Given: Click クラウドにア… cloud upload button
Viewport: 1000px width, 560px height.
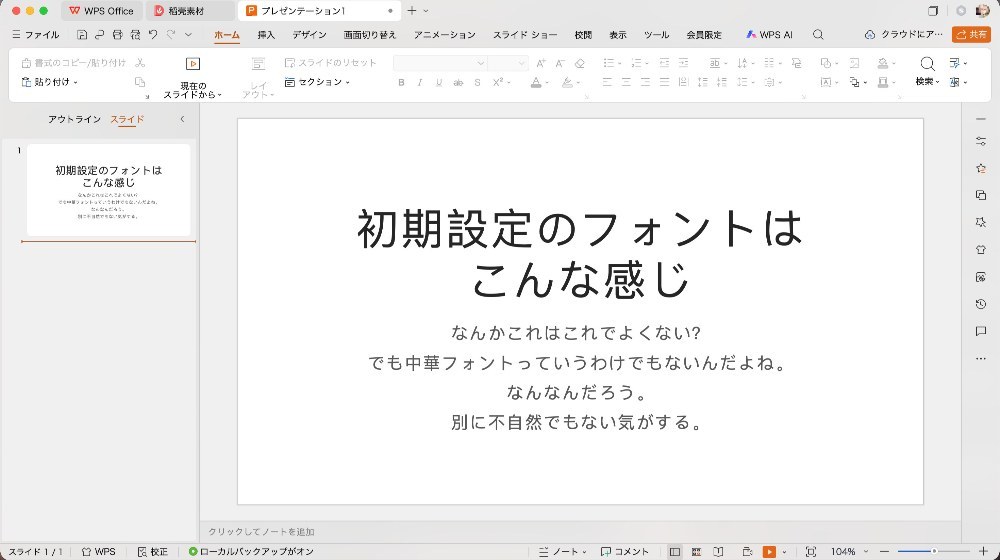Looking at the screenshot, I should point(904,34).
